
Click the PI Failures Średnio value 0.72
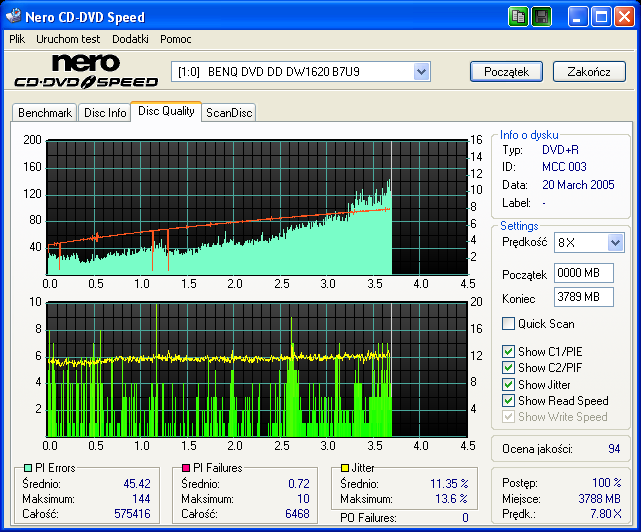click(299, 484)
